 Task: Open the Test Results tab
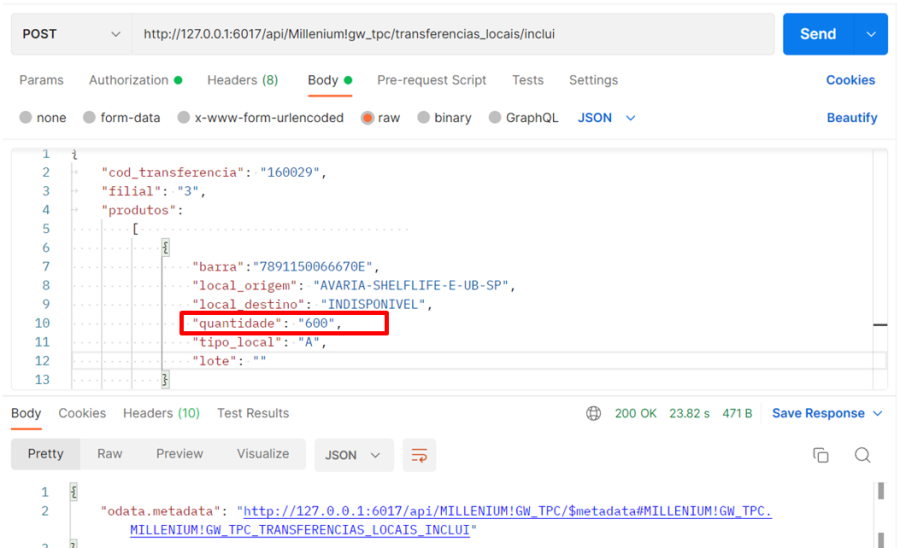(253, 413)
